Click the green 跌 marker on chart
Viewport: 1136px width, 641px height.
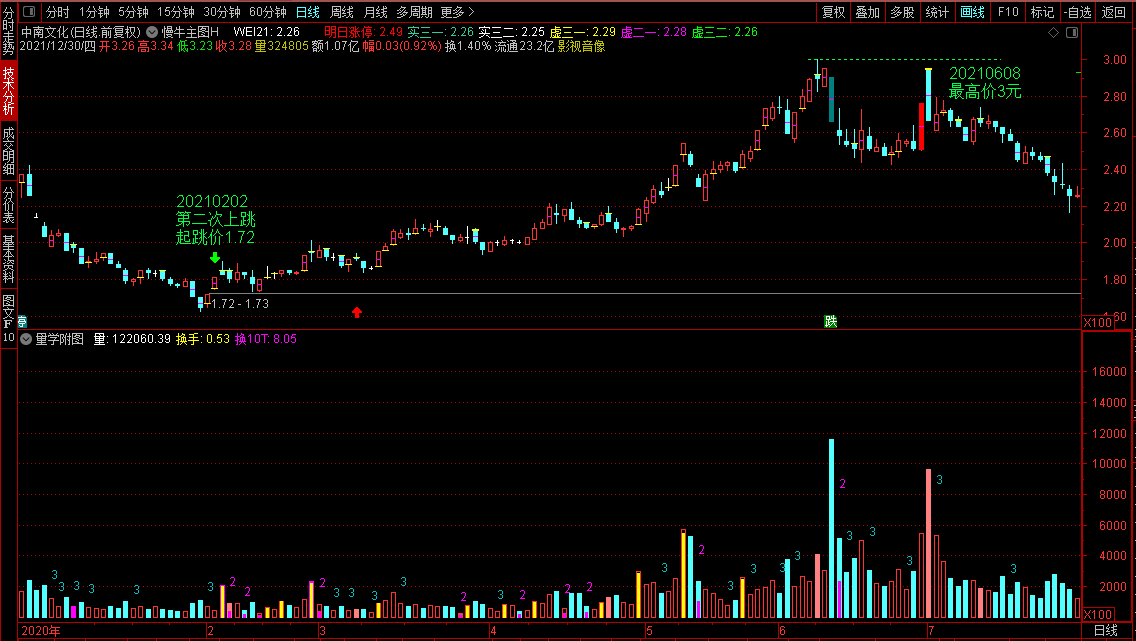[831, 322]
